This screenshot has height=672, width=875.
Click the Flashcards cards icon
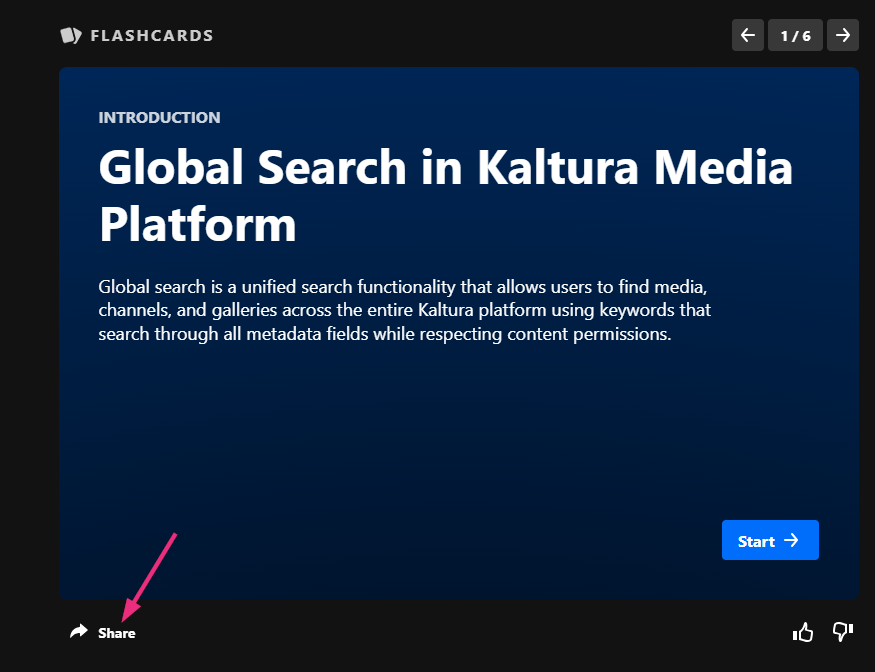click(x=71, y=36)
